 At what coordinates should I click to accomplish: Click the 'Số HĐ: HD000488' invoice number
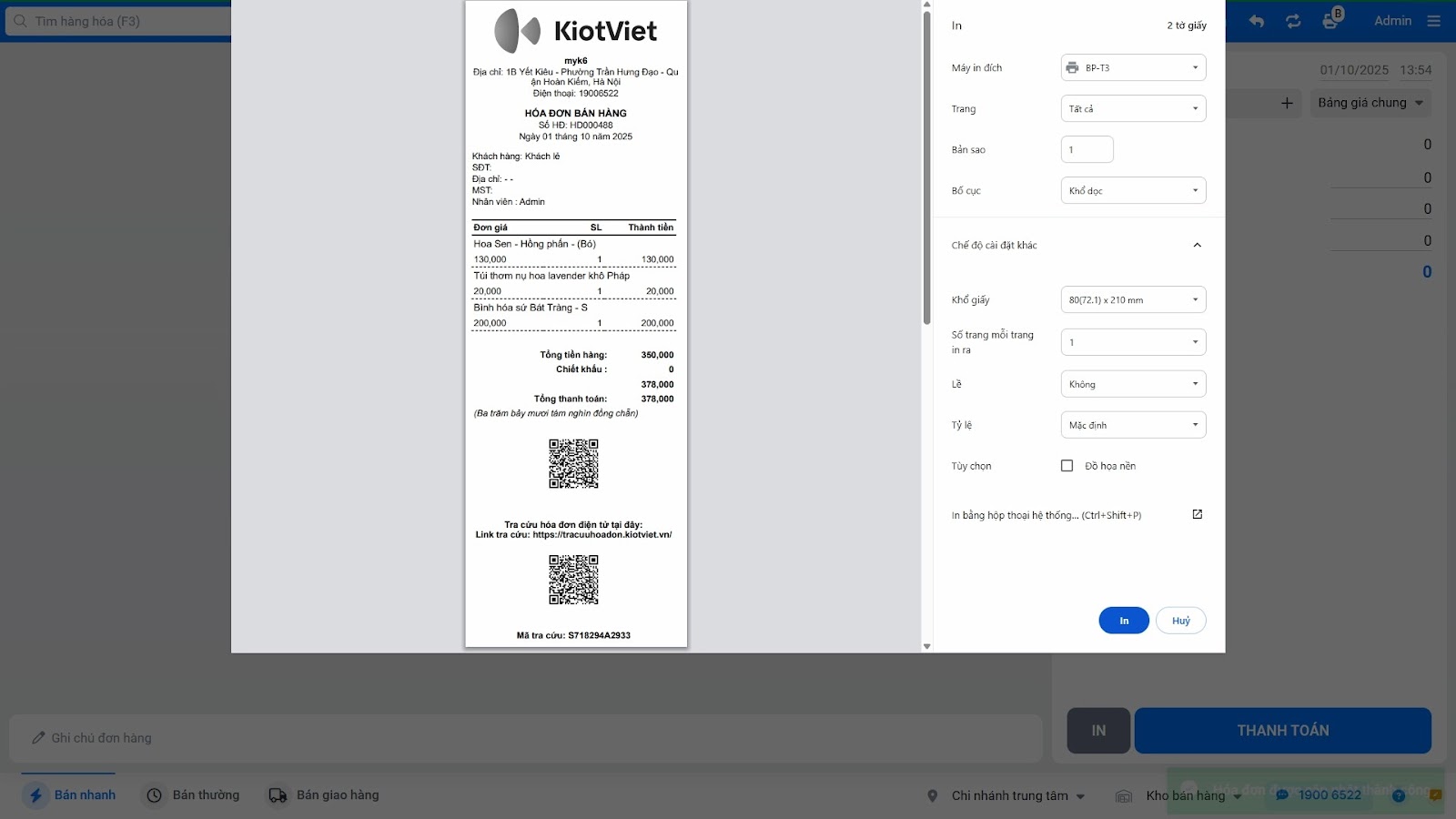point(576,126)
